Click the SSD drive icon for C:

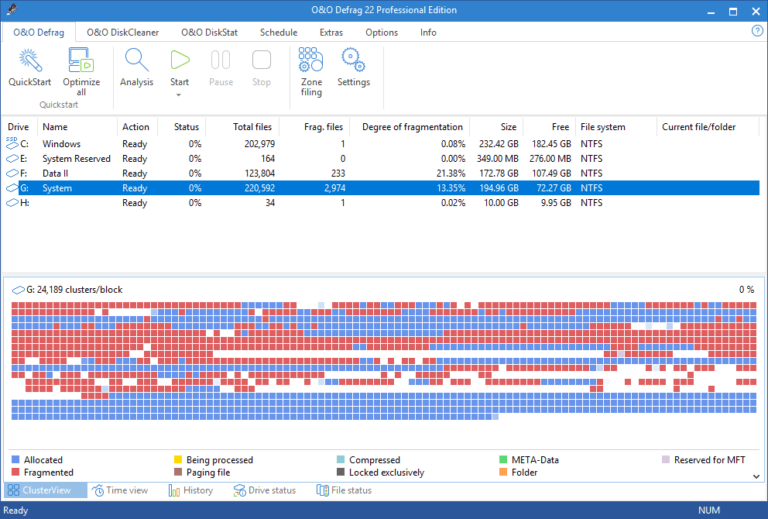click(x=12, y=143)
